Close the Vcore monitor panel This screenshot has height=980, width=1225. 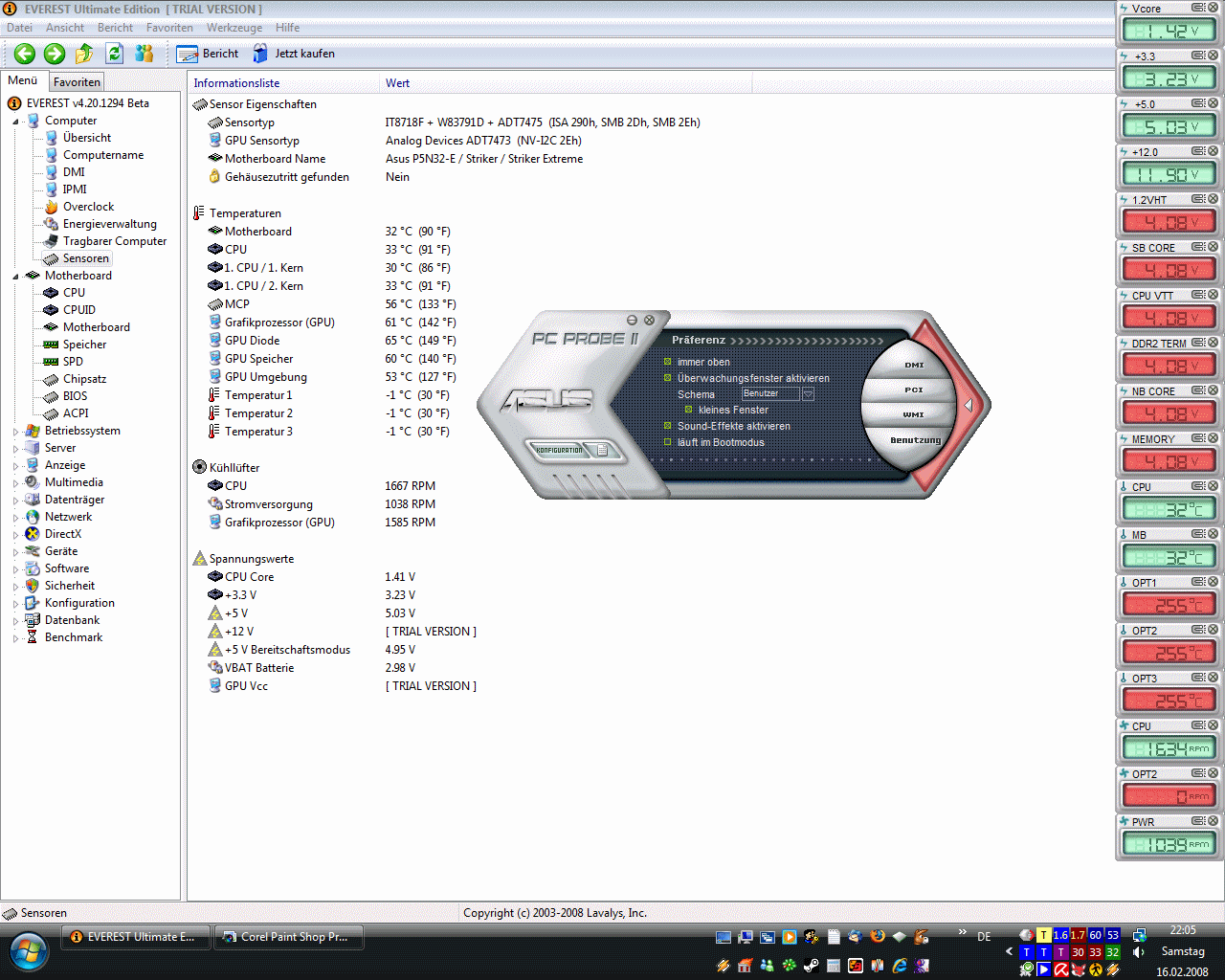pos(1213,8)
